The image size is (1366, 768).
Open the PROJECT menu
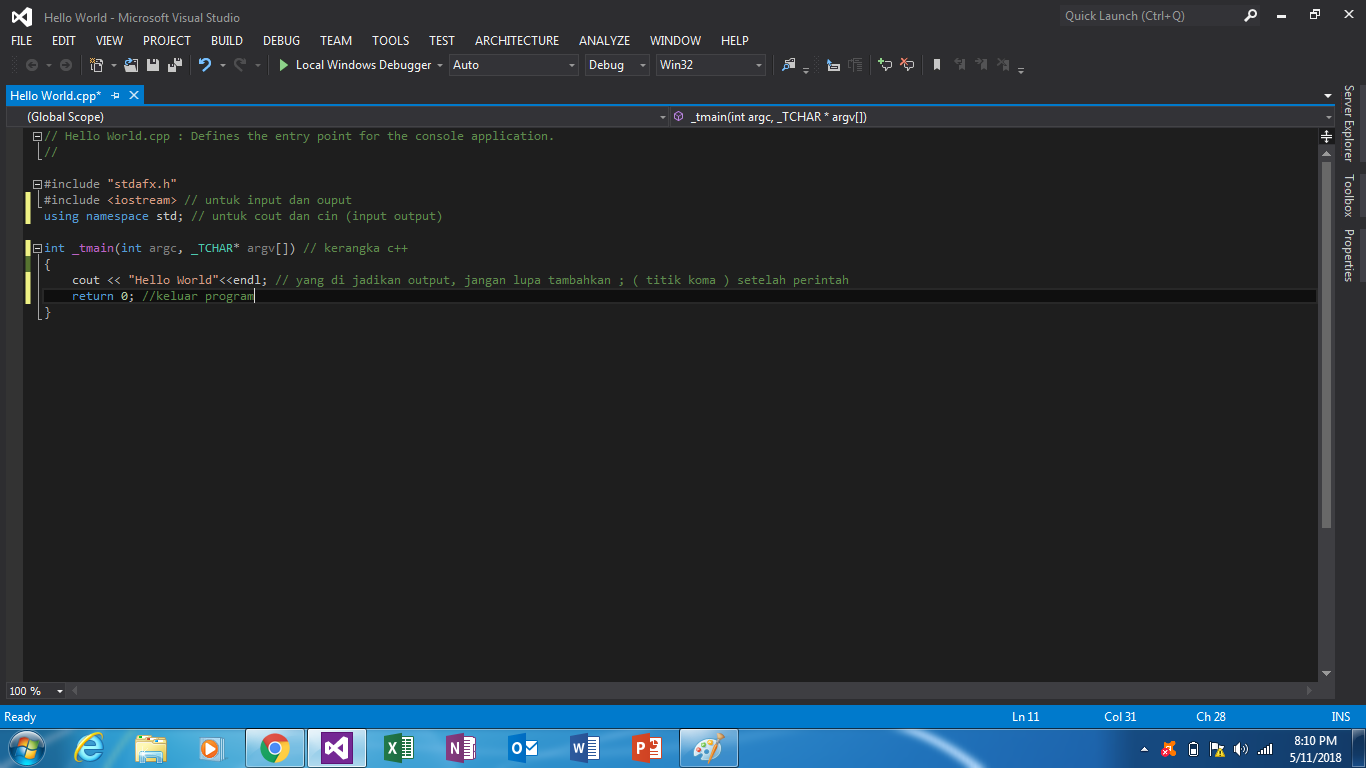click(x=167, y=41)
